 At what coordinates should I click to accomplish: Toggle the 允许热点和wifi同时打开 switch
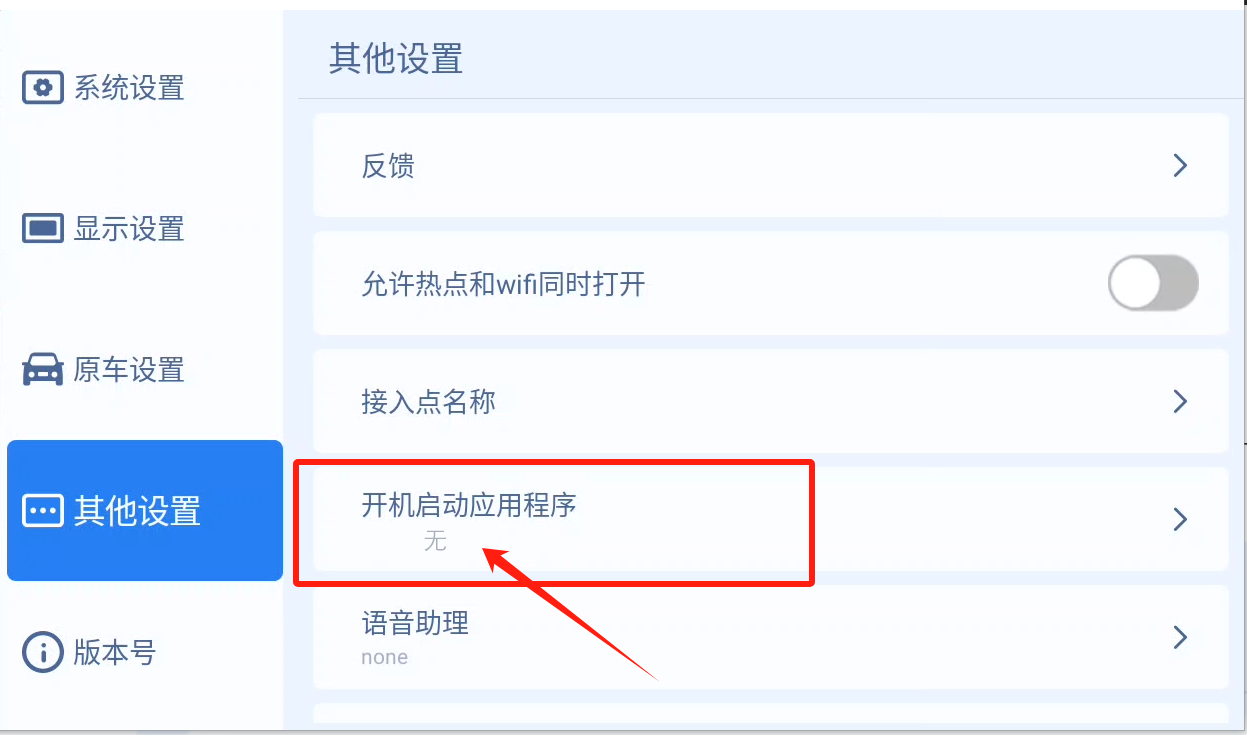tap(1153, 283)
